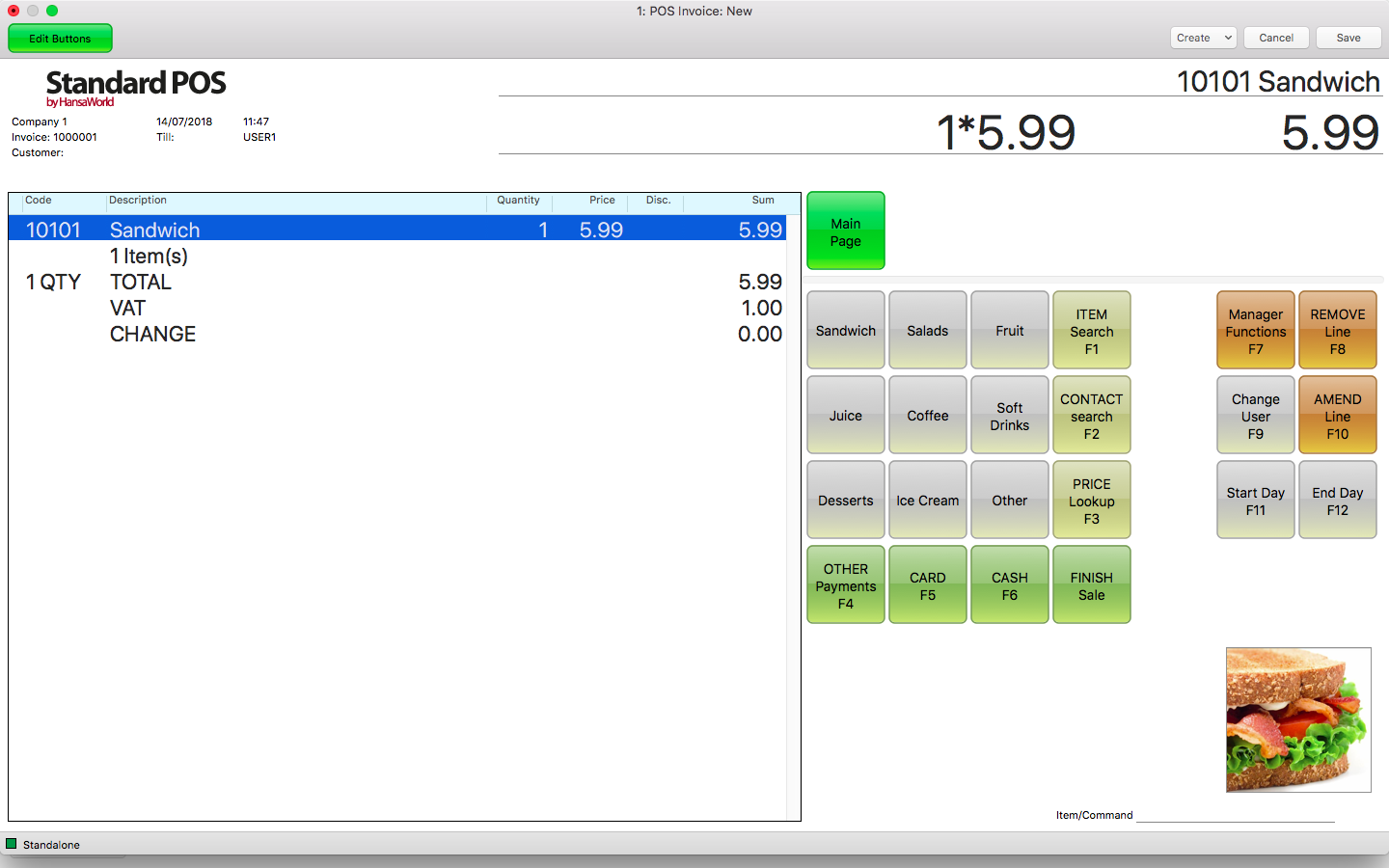Click the green Edit Buttons button
The image size is (1389, 868).
click(60, 39)
